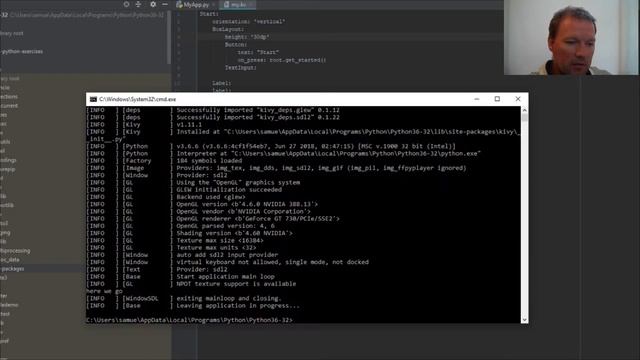The image size is (640, 360).
Task: Select the site-packages row in project tree
Action: point(42,269)
